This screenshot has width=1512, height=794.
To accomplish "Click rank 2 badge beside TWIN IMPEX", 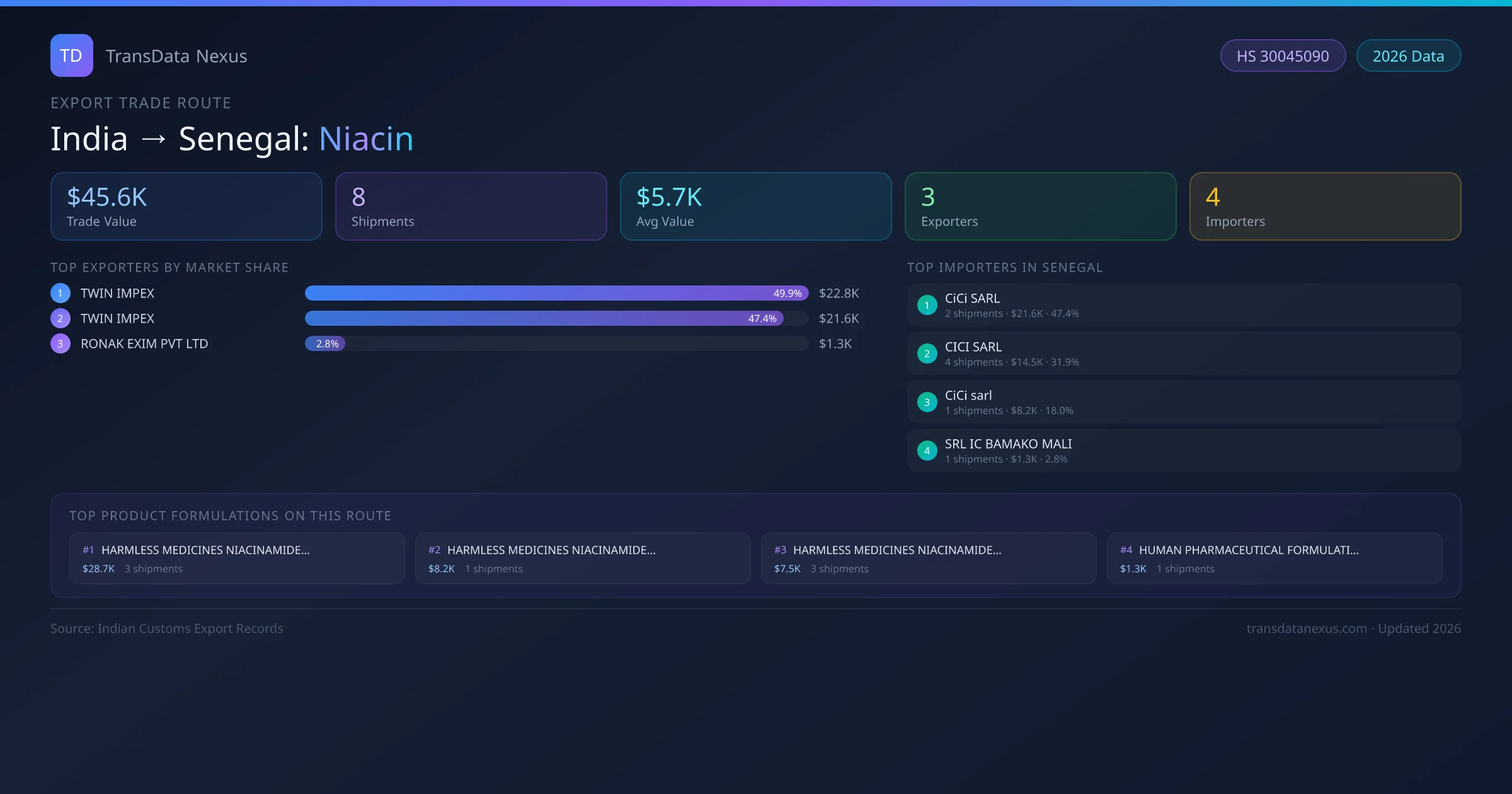I will coord(60,318).
